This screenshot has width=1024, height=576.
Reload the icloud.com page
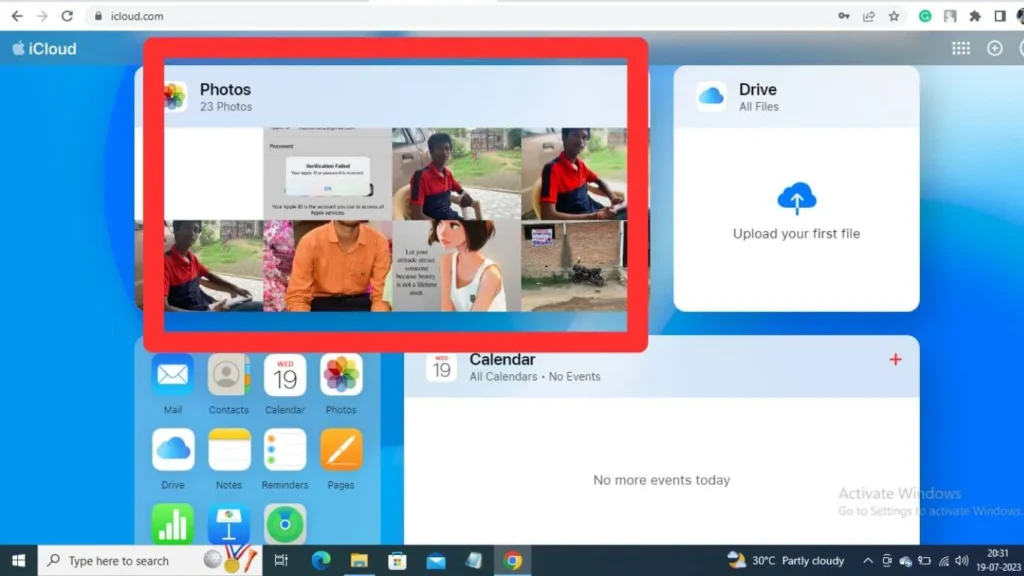67,16
